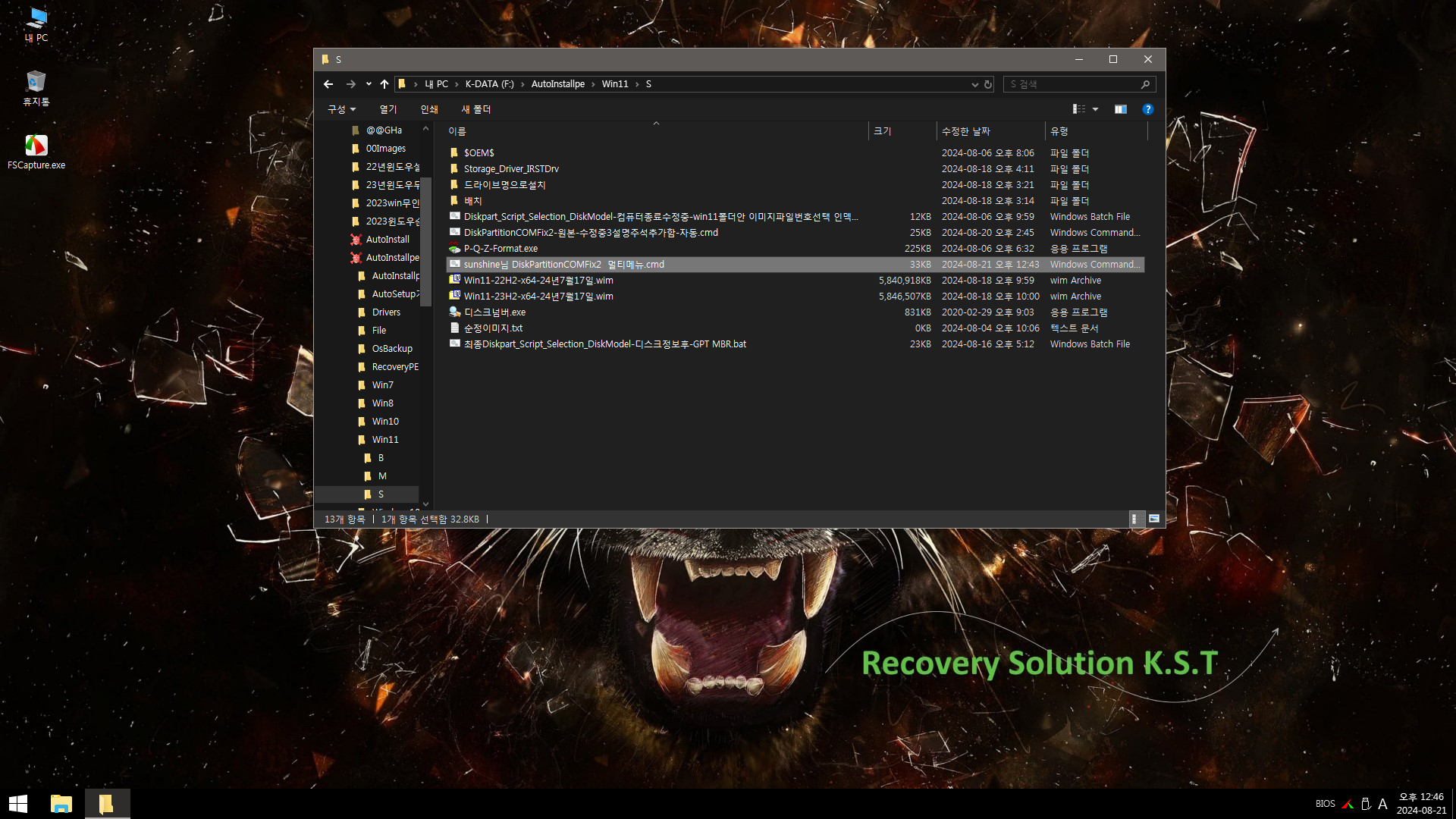The image size is (1456, 819).
Task: Switch to large icons view in status bar
Action: tap(1154, 519)
